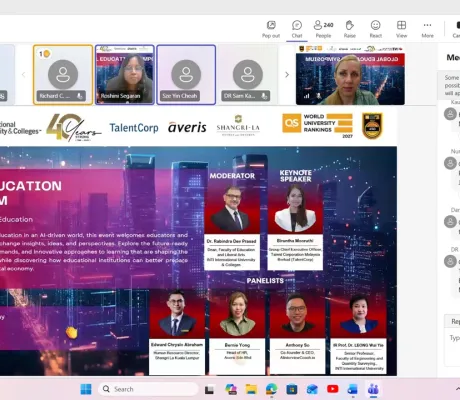Viewport: 460px width, 400px height.
Task: Click the QS World University Rankings logo
Action: tap(317, 125)
